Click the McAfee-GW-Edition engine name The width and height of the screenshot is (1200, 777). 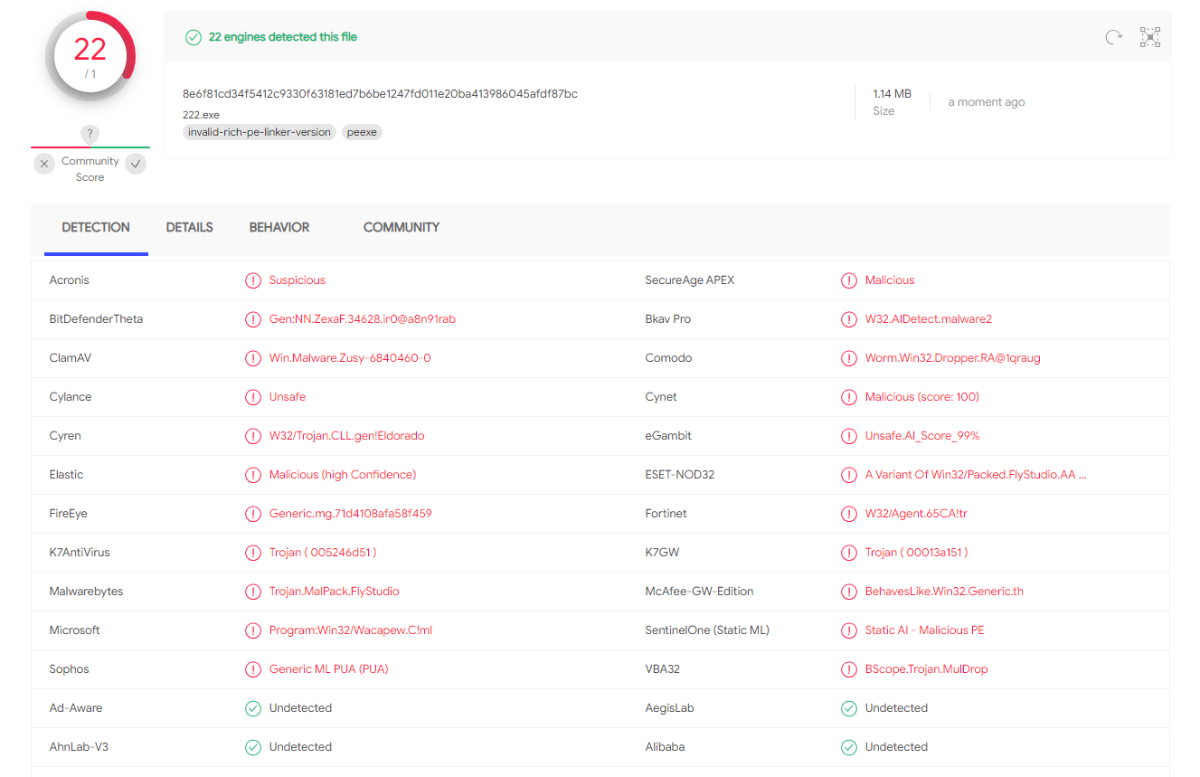pos(700,592)
